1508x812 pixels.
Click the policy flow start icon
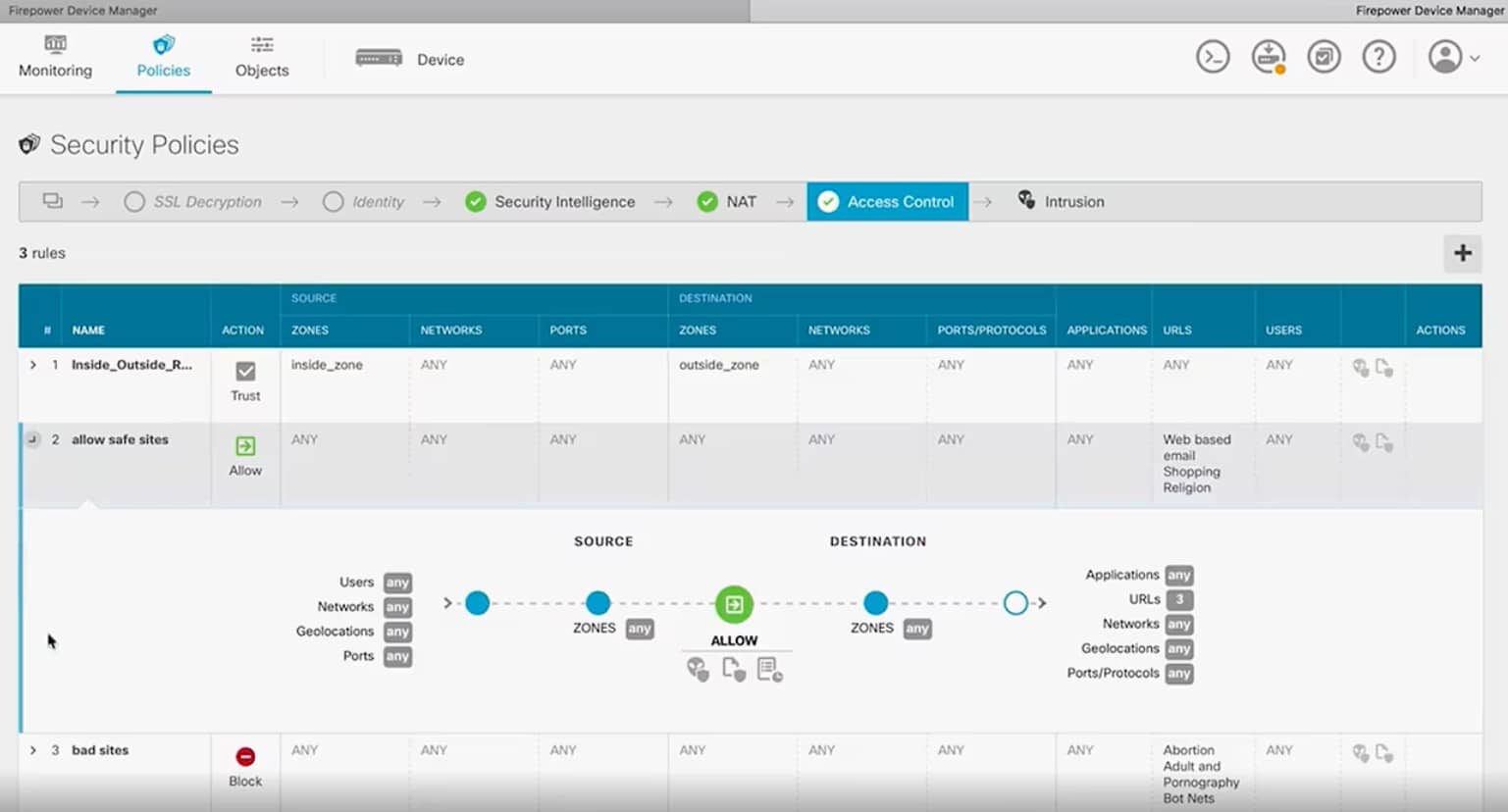point(52,201)
